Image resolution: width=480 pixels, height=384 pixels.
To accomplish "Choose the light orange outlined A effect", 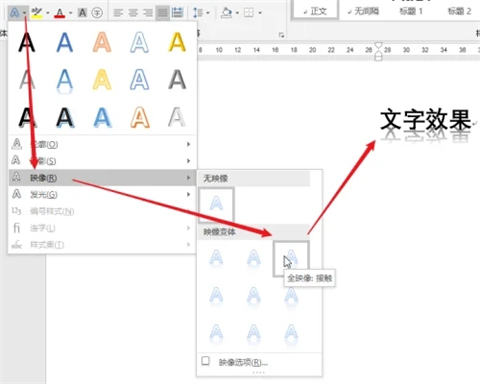I will [x=102, y=43].
